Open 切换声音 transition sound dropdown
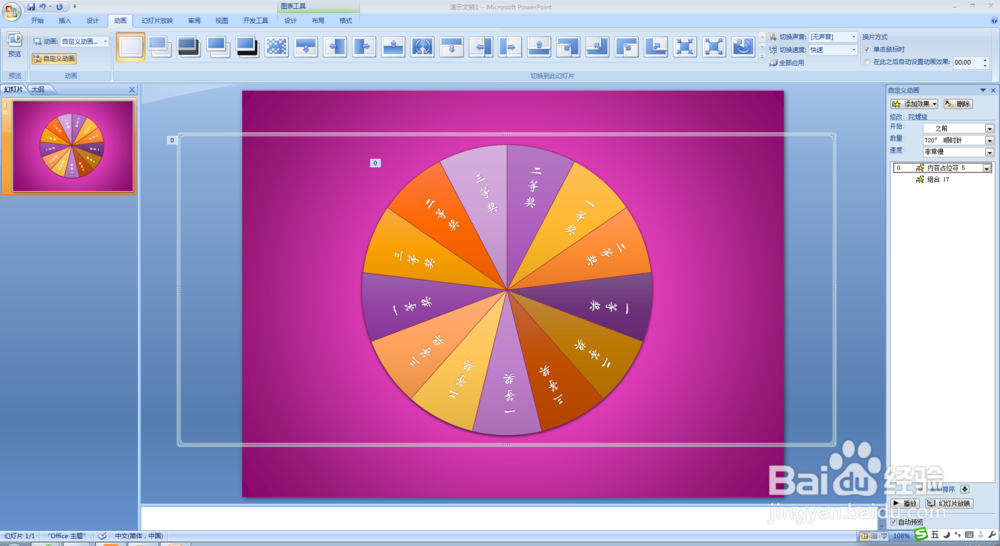1000x546 pixels. (x=854, y=37)
